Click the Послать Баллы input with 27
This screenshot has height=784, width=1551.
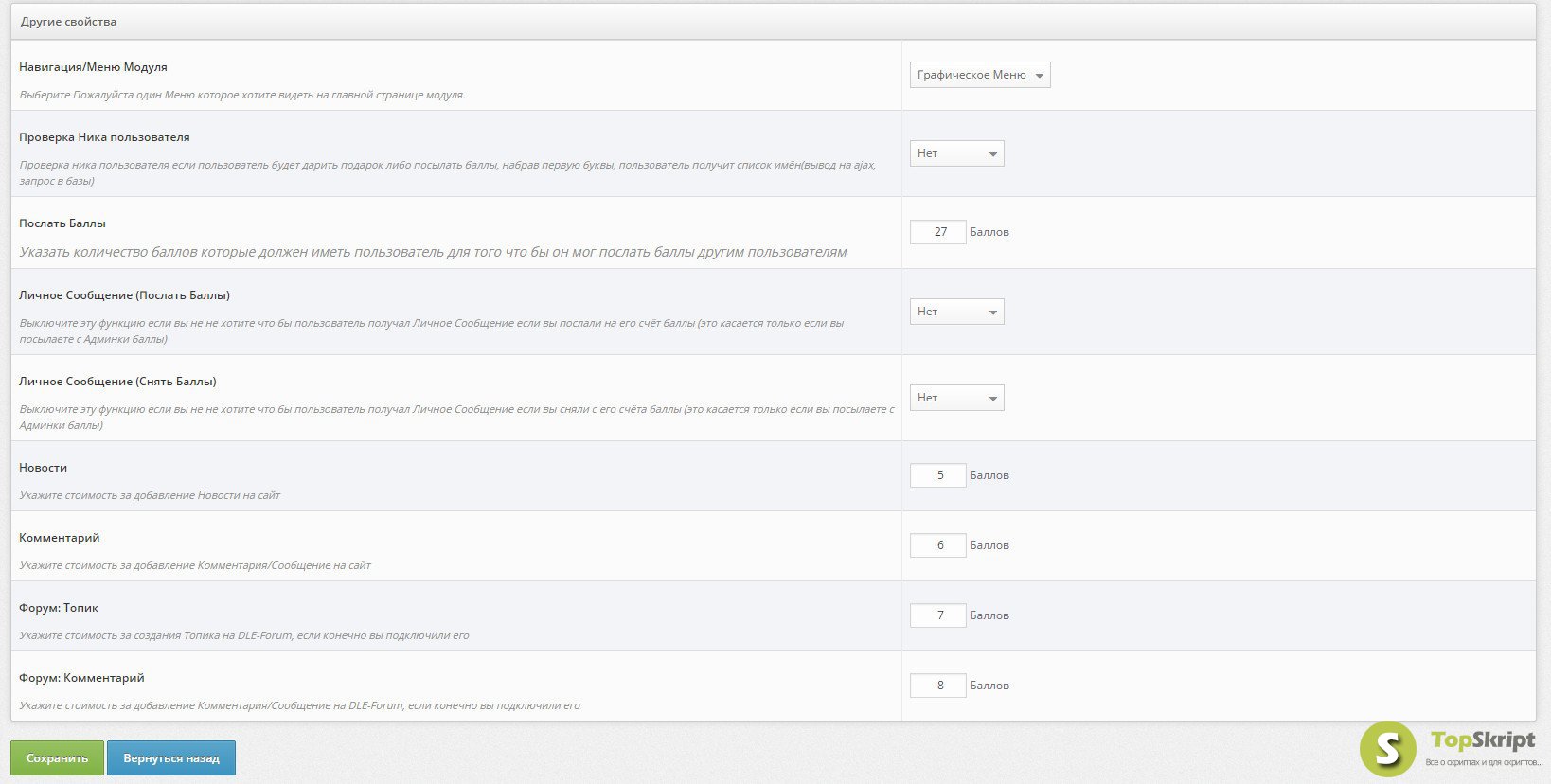(938, 232)
